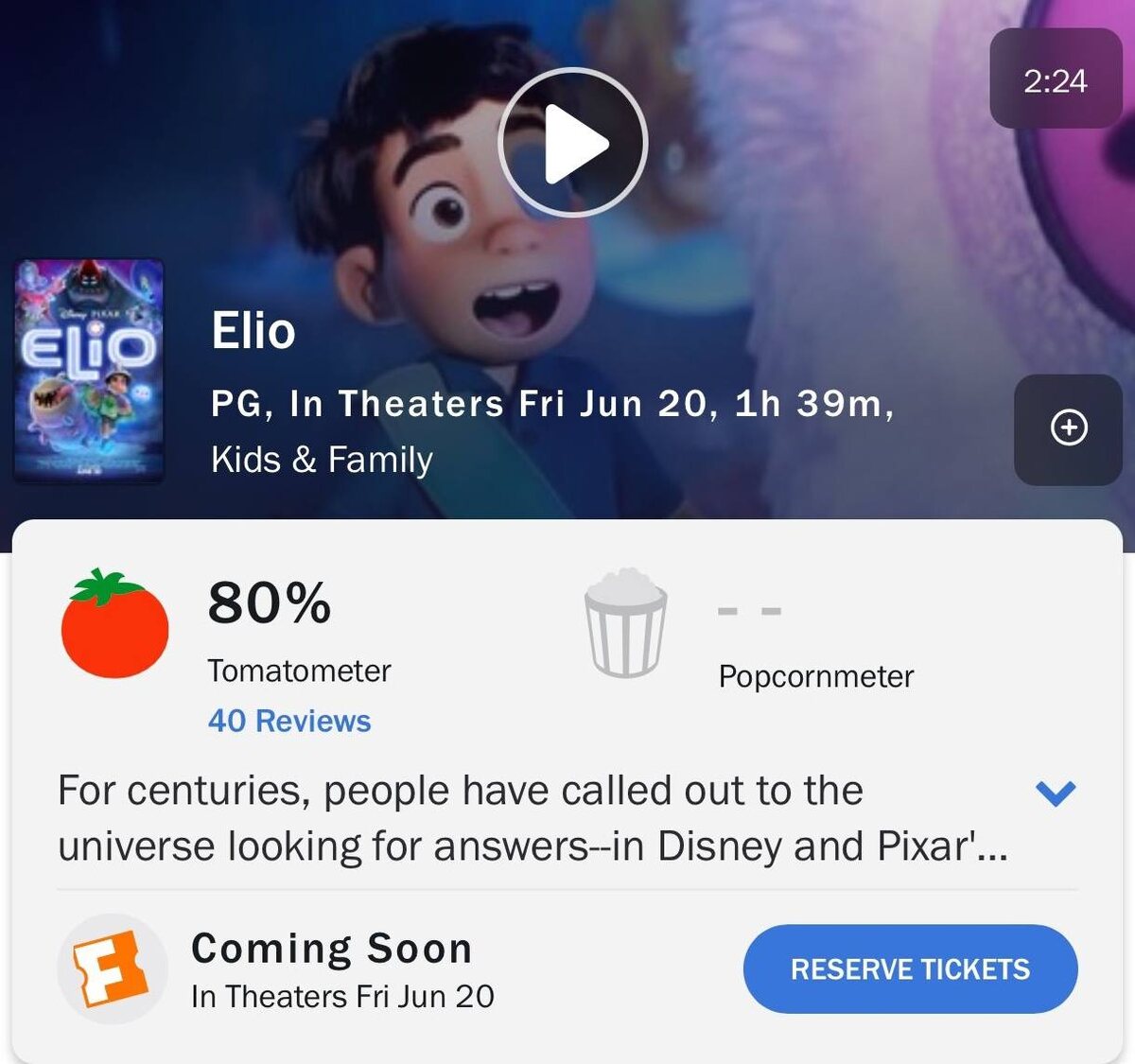This screenshot has height=1064, width=1135.
Task: Tap the Coming Soon heading
Action: (332, 949)
